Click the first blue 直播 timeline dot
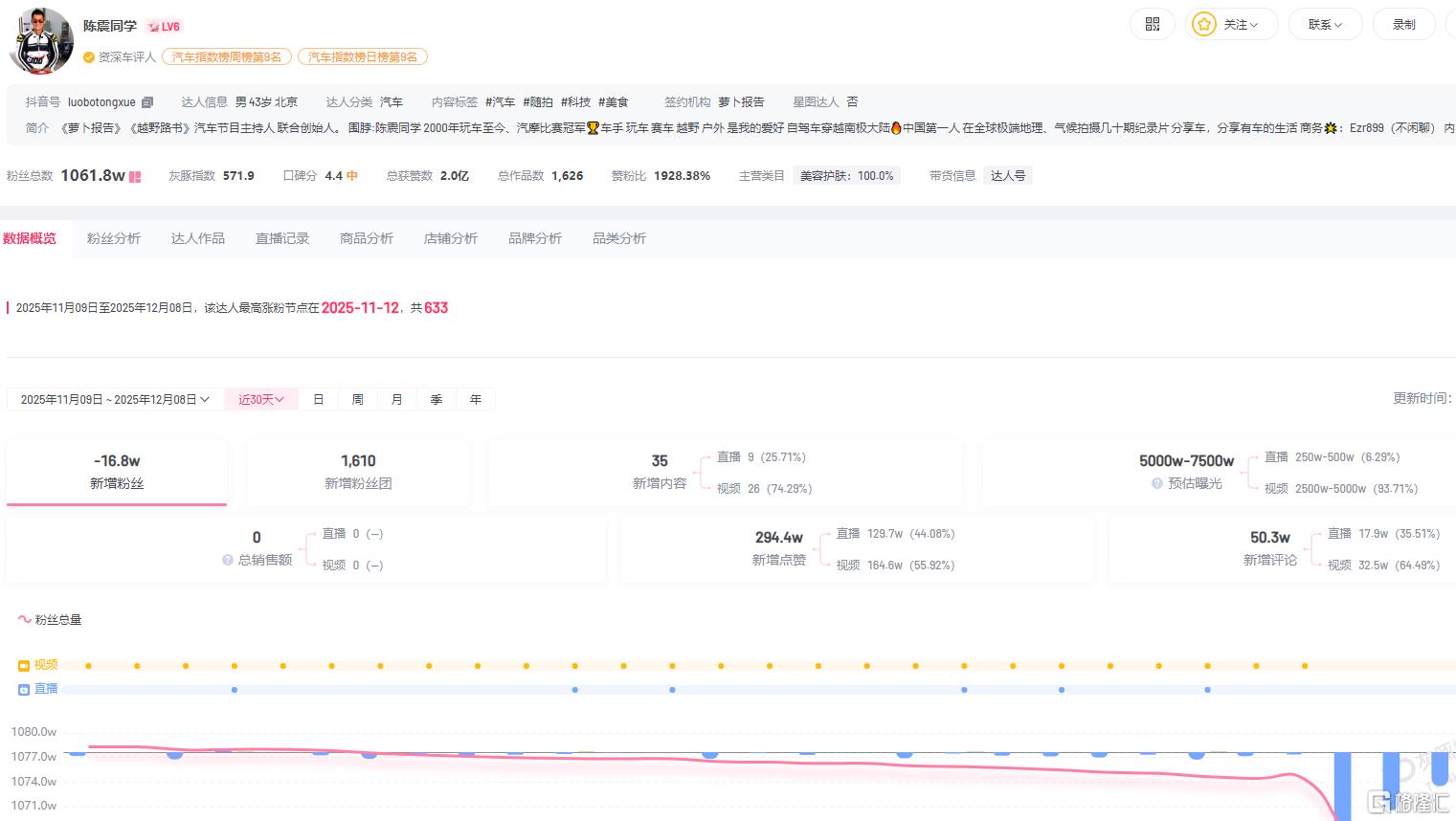This screenshot has height=821, width=1456. pos(235,690)
